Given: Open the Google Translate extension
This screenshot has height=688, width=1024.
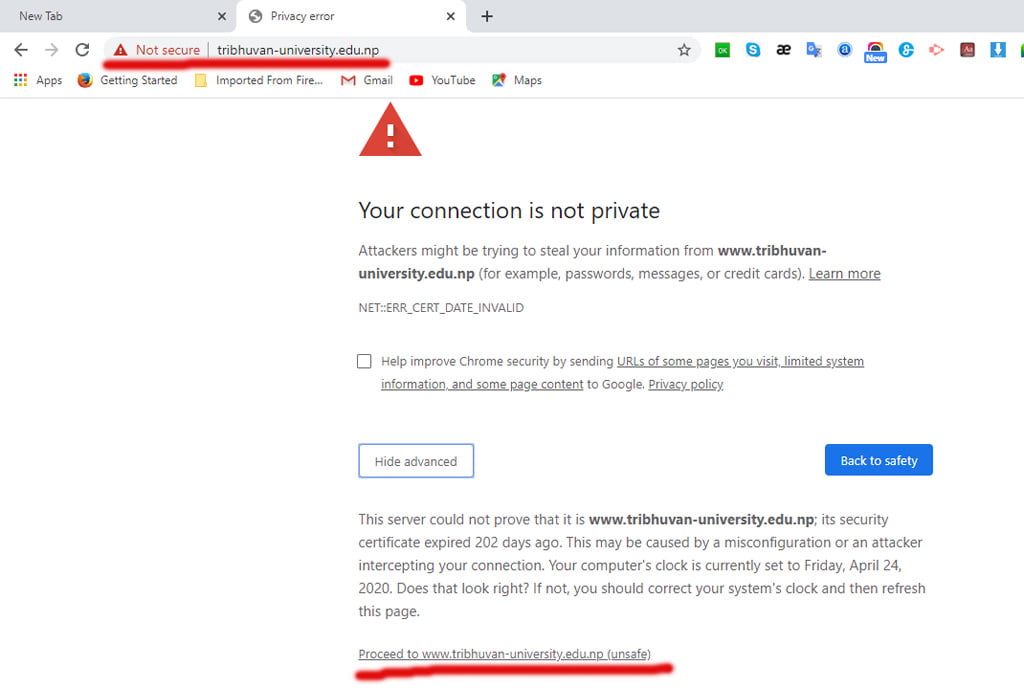Looking at the screenshot, I should [x=814, y=50].
